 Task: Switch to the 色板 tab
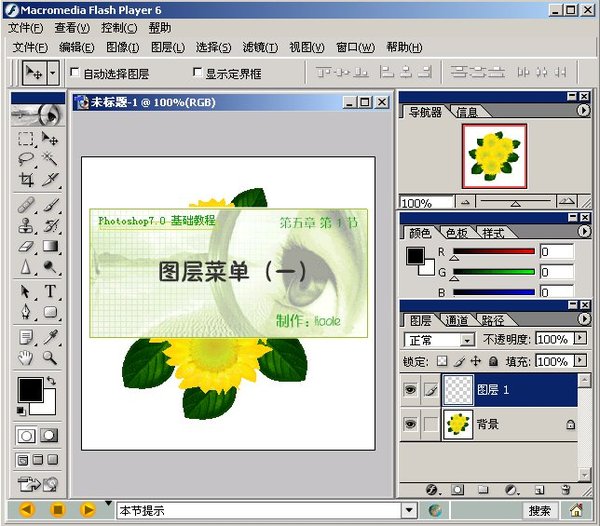tap(457, 233)
